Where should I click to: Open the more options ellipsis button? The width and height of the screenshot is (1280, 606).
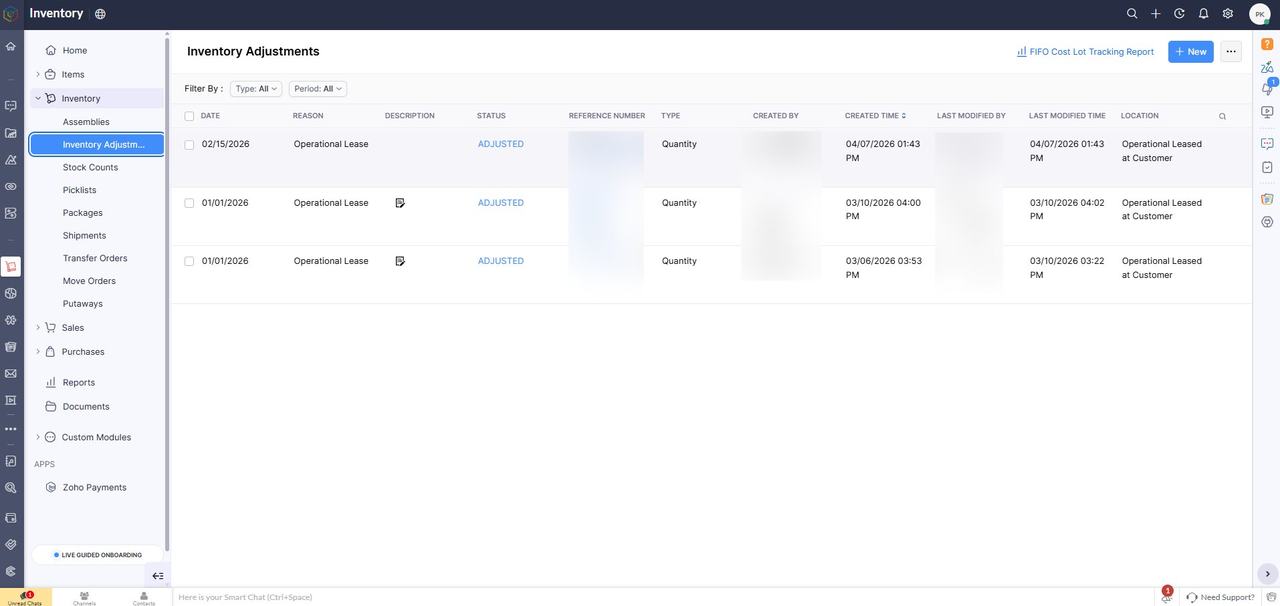point(1231,51)
